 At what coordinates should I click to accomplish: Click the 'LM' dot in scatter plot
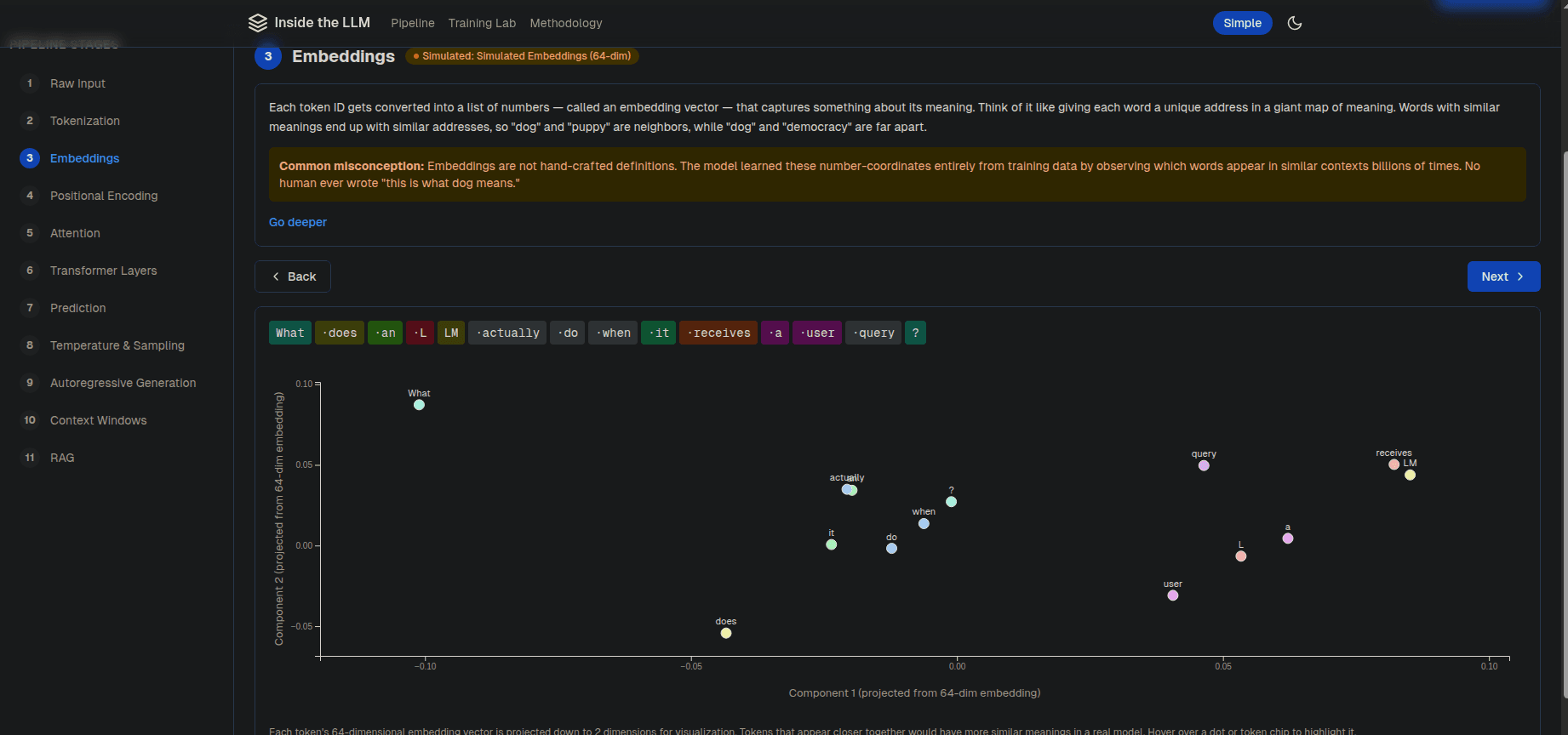[1411, 475]
